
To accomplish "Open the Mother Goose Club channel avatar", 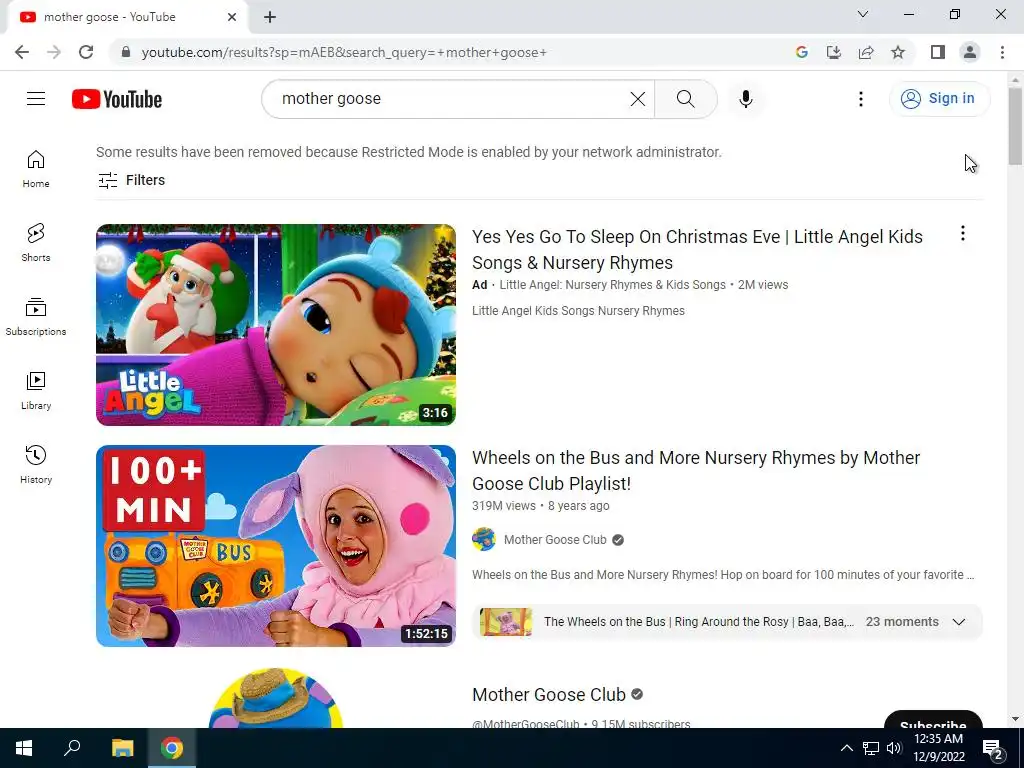I will tap(484, 539).
